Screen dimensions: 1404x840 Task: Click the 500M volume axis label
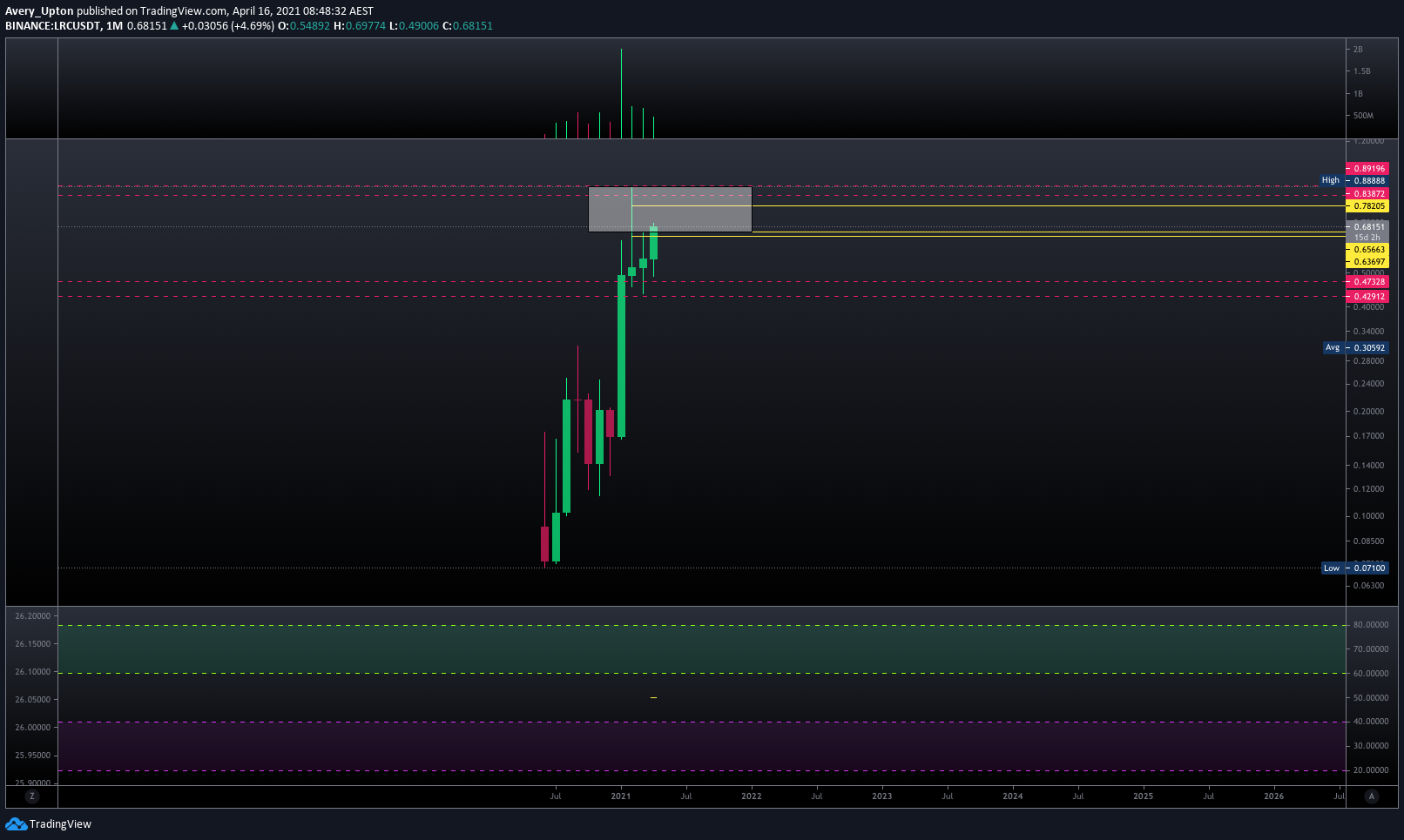coord(1364,116)
